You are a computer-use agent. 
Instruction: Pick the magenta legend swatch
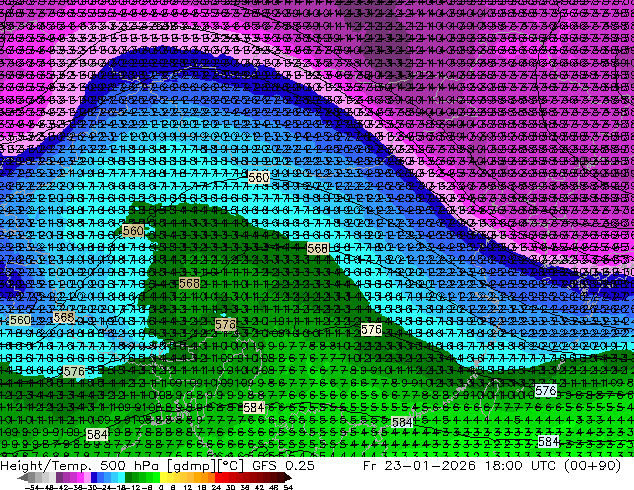pyautogui.click(x=80, y=477)
